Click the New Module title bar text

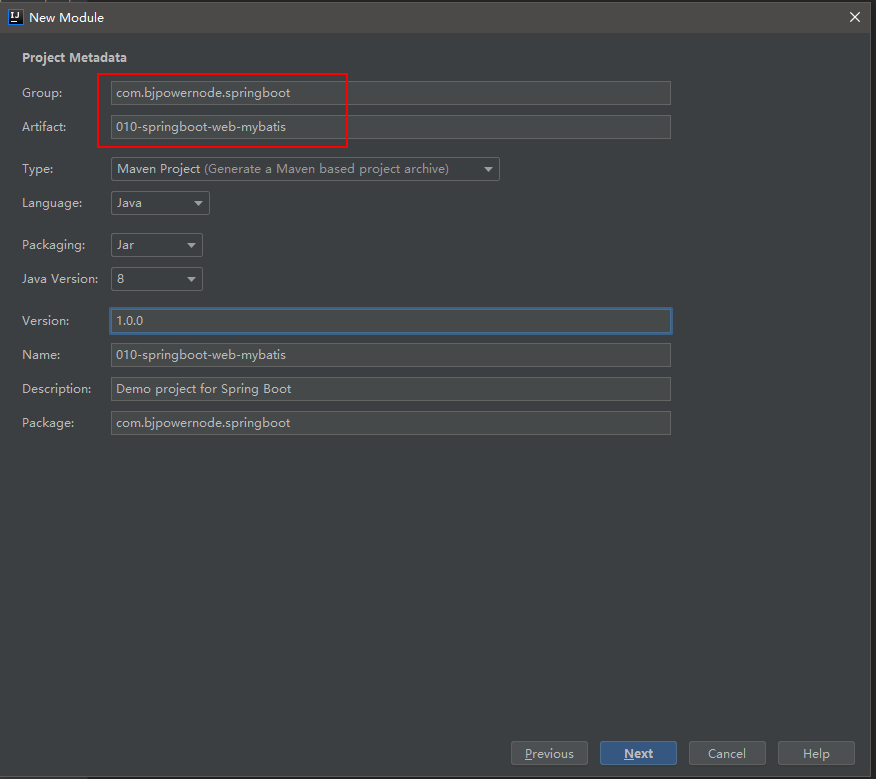(66, 17)
